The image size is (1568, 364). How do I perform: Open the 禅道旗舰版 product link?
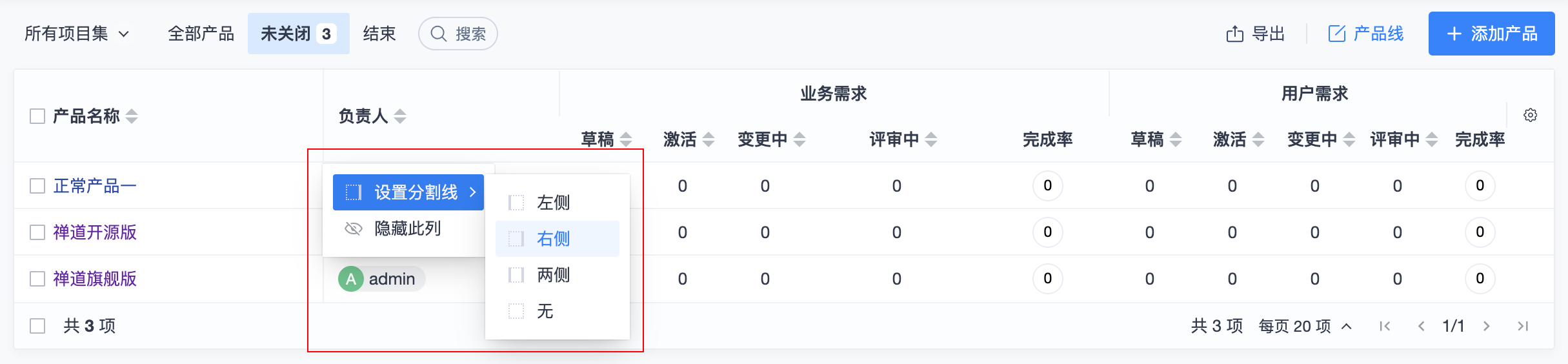(95, 279)
